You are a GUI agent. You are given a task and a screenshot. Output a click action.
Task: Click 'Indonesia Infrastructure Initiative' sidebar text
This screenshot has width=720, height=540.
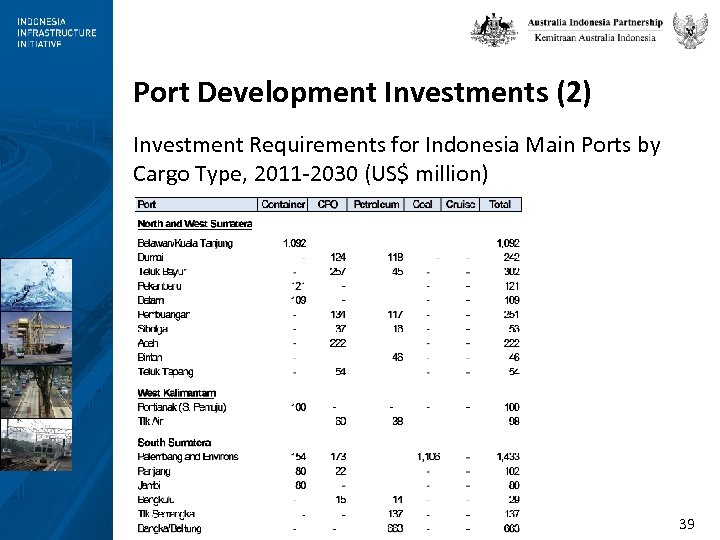click(x=56, y=33)
